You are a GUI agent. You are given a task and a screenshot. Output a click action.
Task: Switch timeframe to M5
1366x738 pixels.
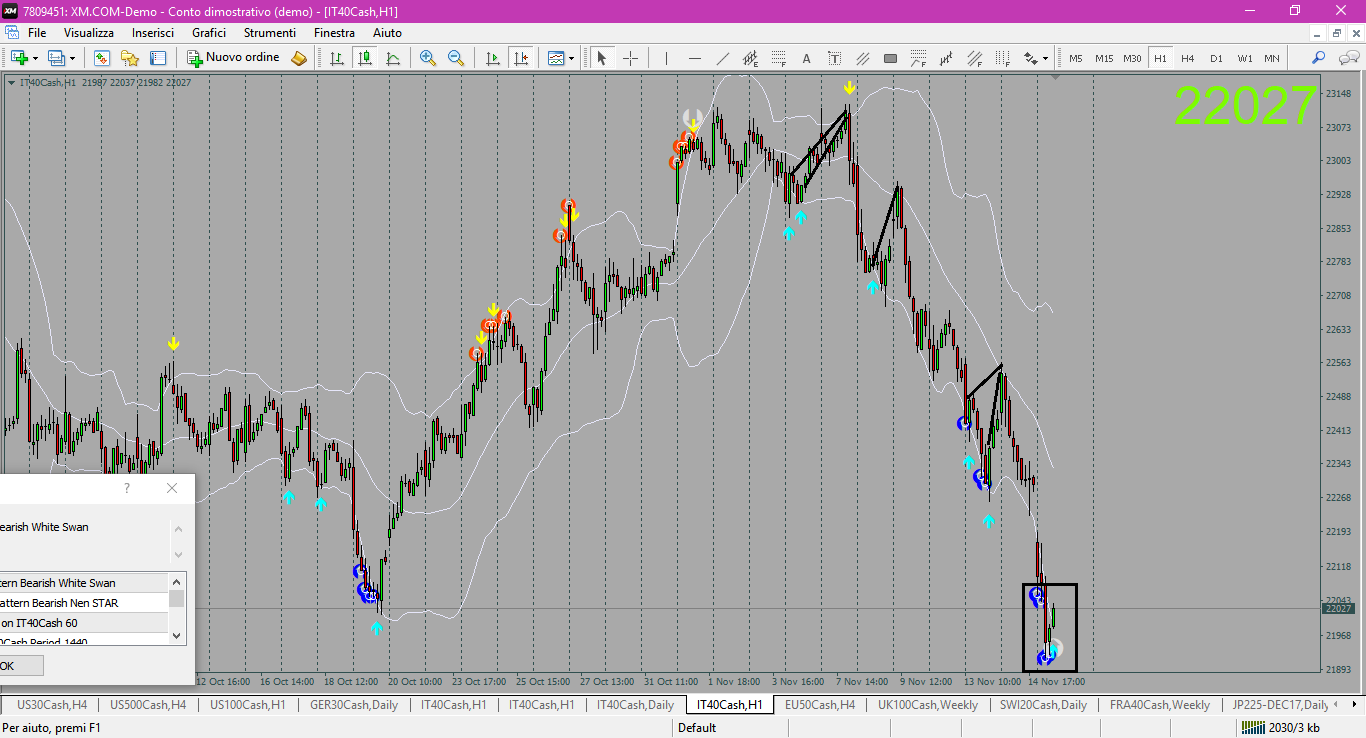[1076, 58]
